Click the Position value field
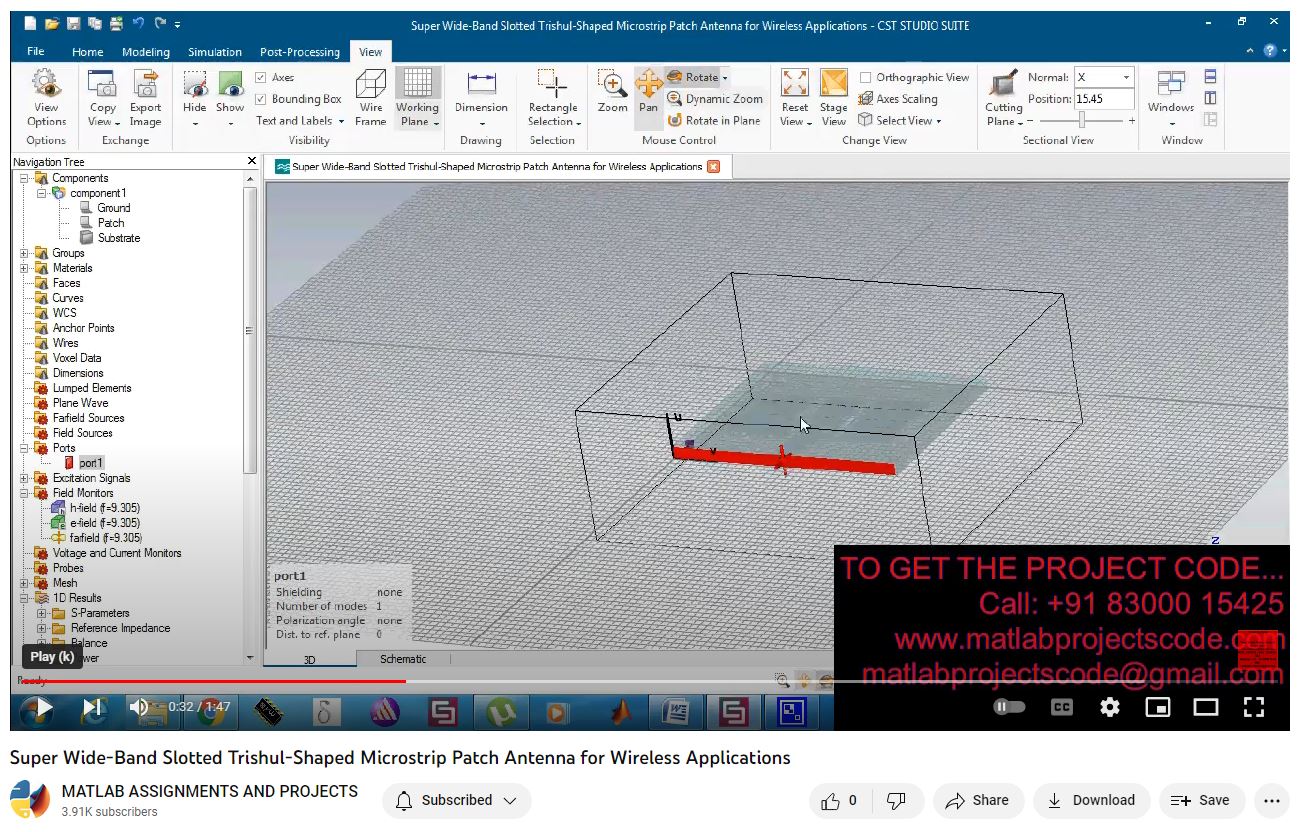1304x832 pixels. (1104, 99)
